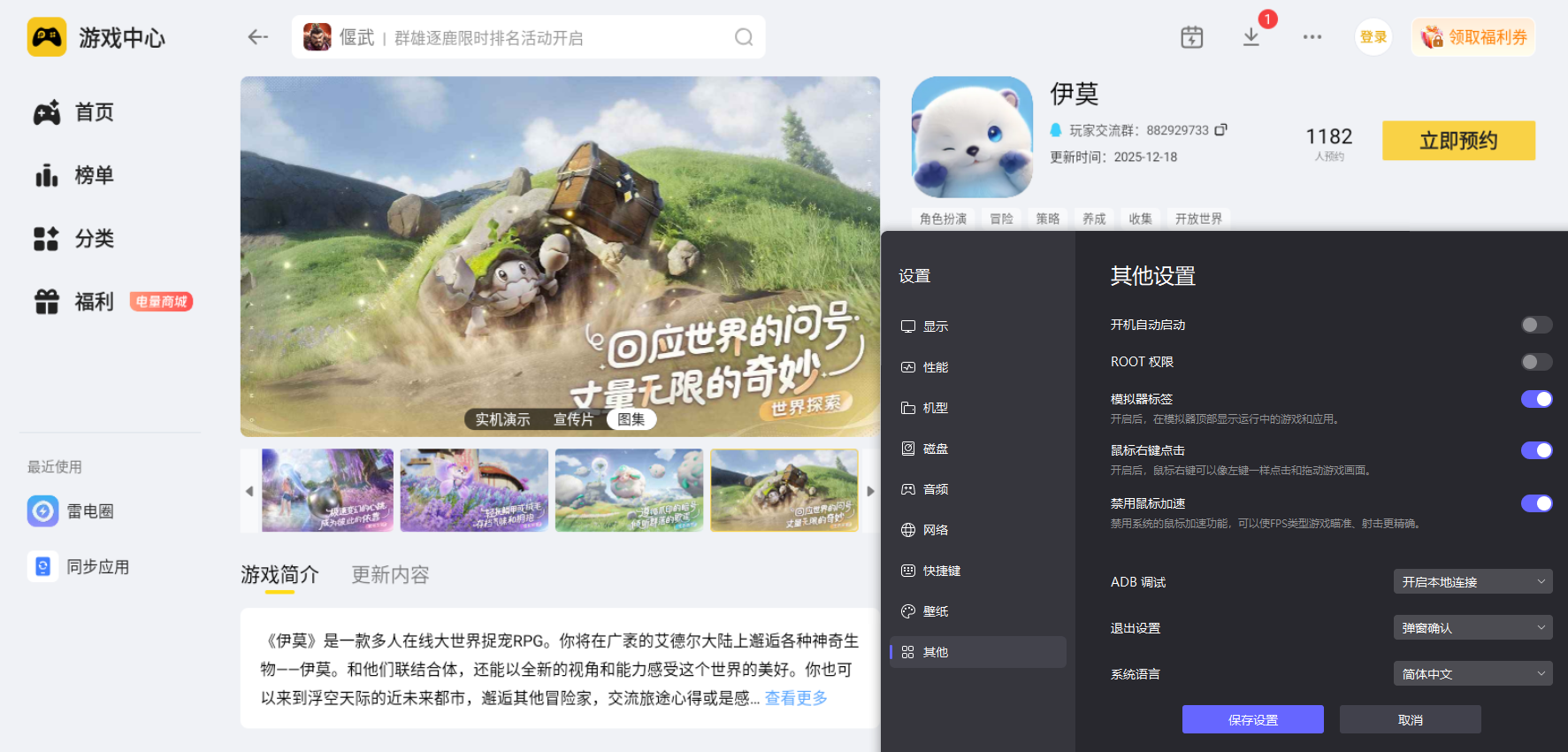
Task: Select third screenshot thumbnail with floating islands
Action: [629, 490]
